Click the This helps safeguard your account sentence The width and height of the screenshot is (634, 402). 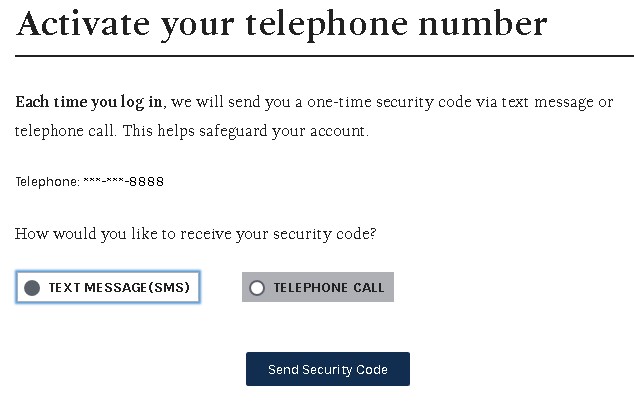coord(246,131)
